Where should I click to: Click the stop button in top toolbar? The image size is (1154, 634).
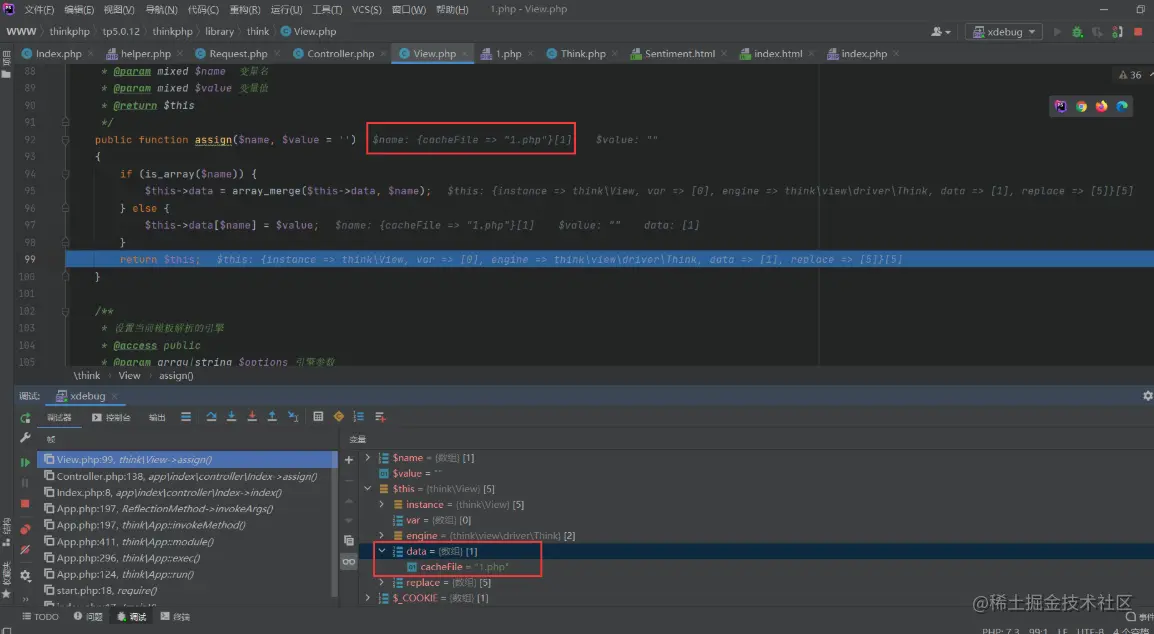click(x=1139, y=32)
